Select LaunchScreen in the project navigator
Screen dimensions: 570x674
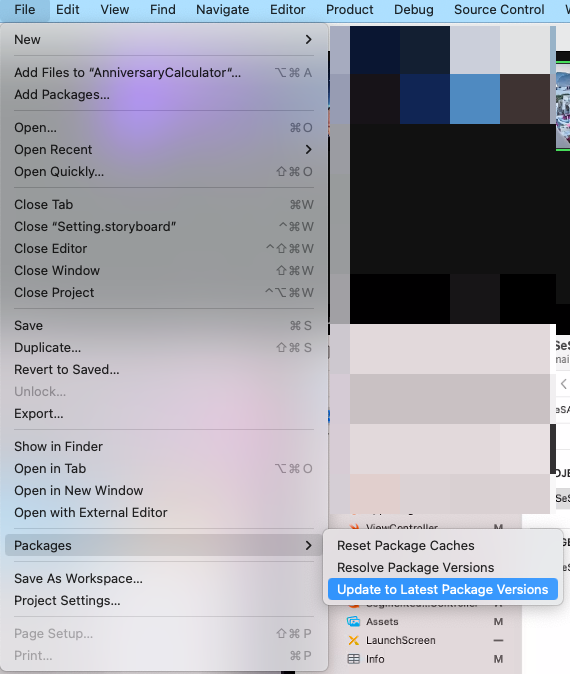(401, 640)
